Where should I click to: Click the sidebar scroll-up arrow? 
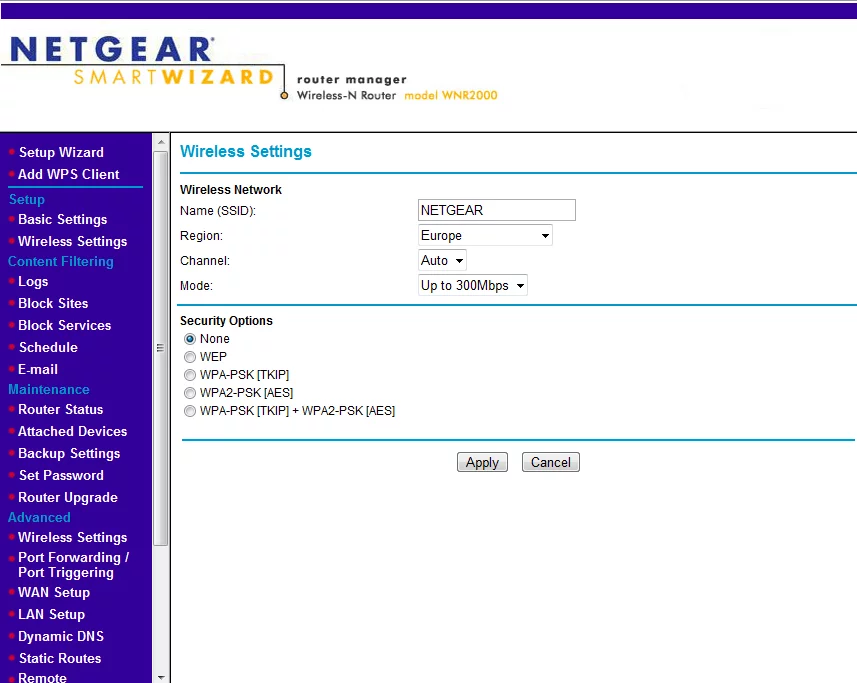point(161,142)
